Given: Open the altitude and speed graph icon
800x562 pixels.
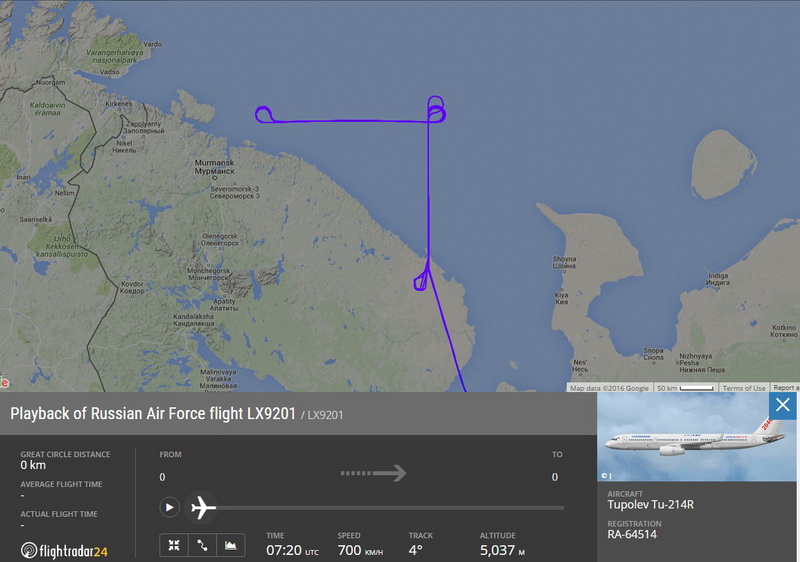Looking at the screenshot, I should [231, 546].
